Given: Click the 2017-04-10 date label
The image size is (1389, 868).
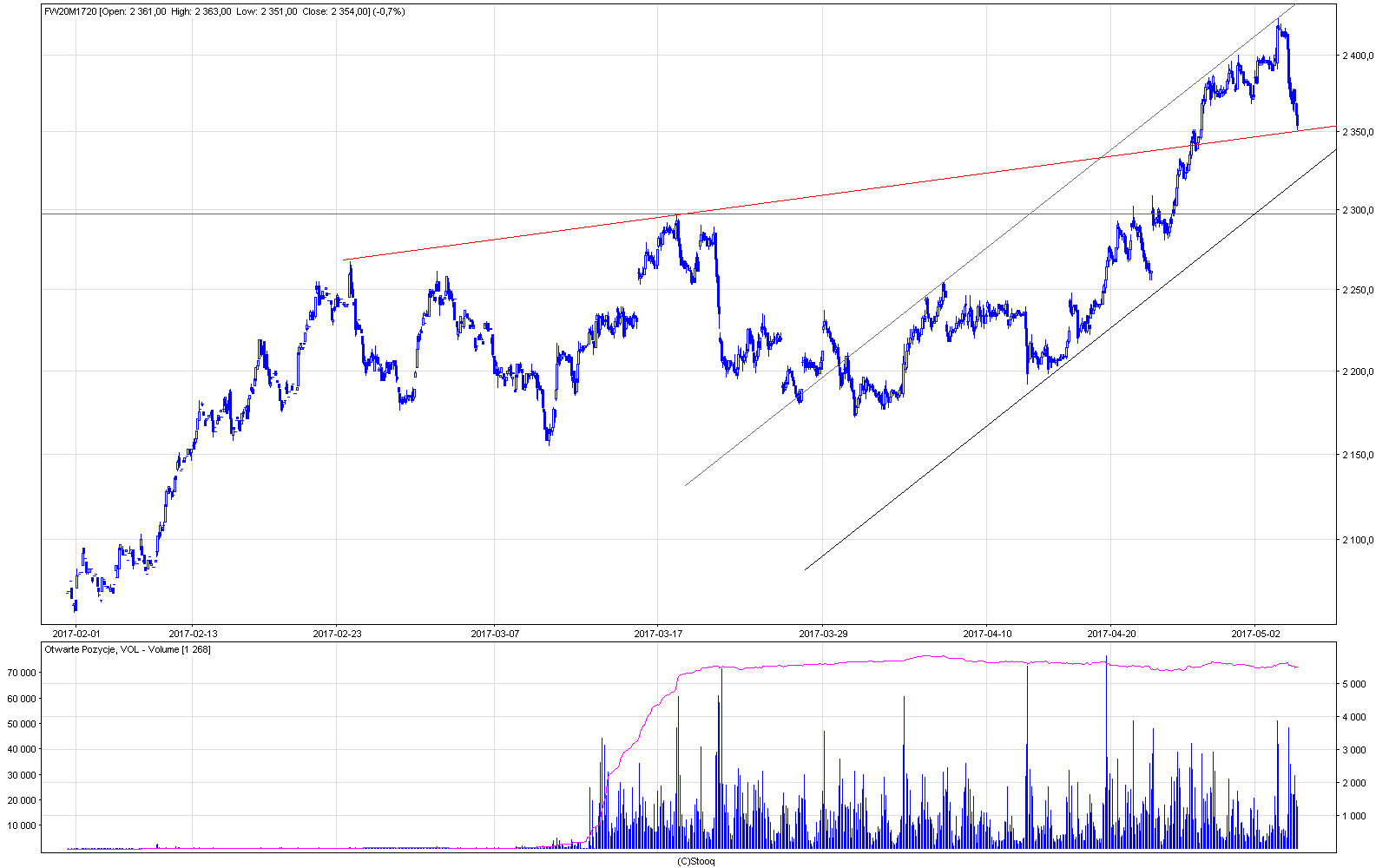Looking at the screenshot, I should [x=987, y=634].
